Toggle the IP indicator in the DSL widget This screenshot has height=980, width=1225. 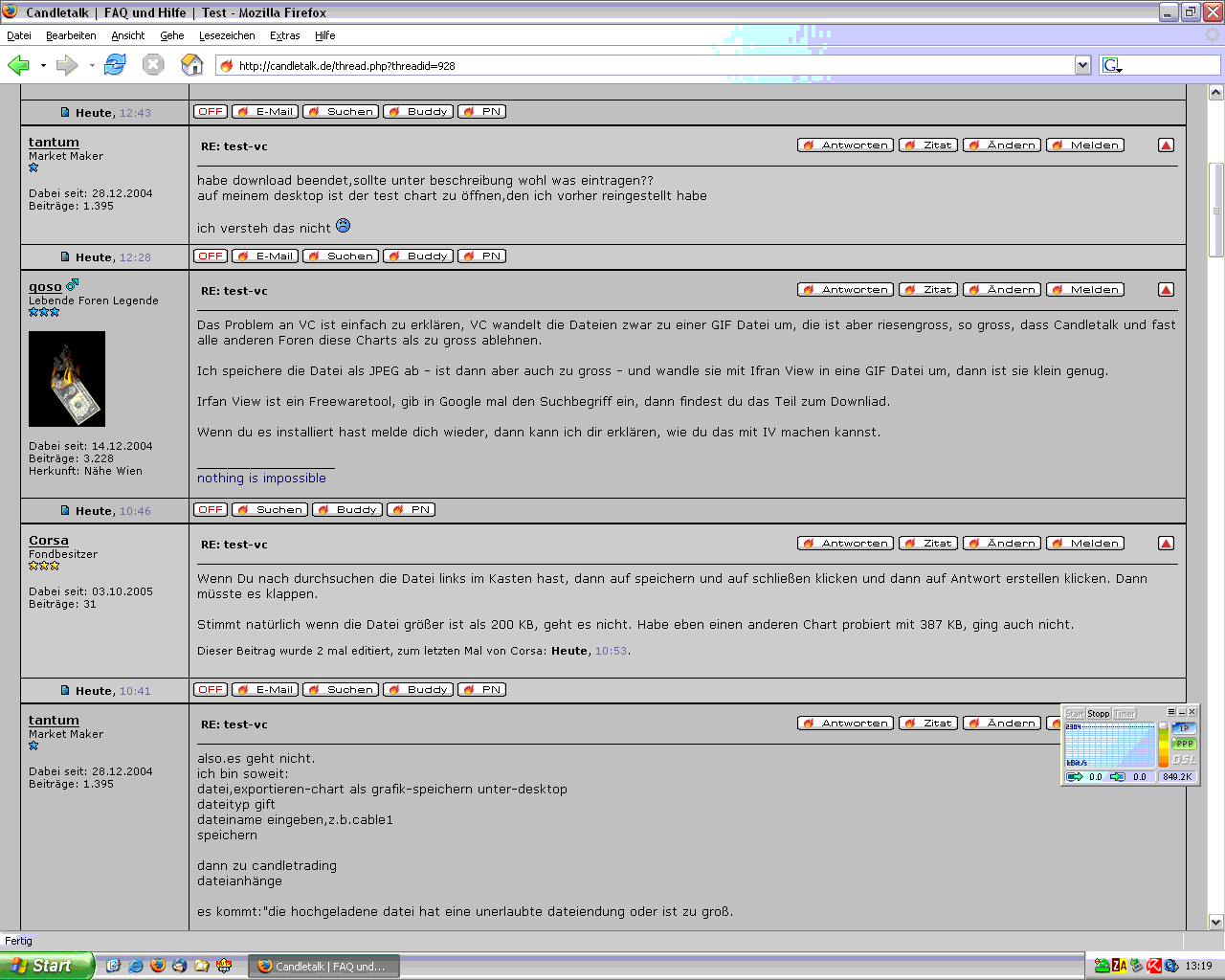click(x=1184, y=728)
